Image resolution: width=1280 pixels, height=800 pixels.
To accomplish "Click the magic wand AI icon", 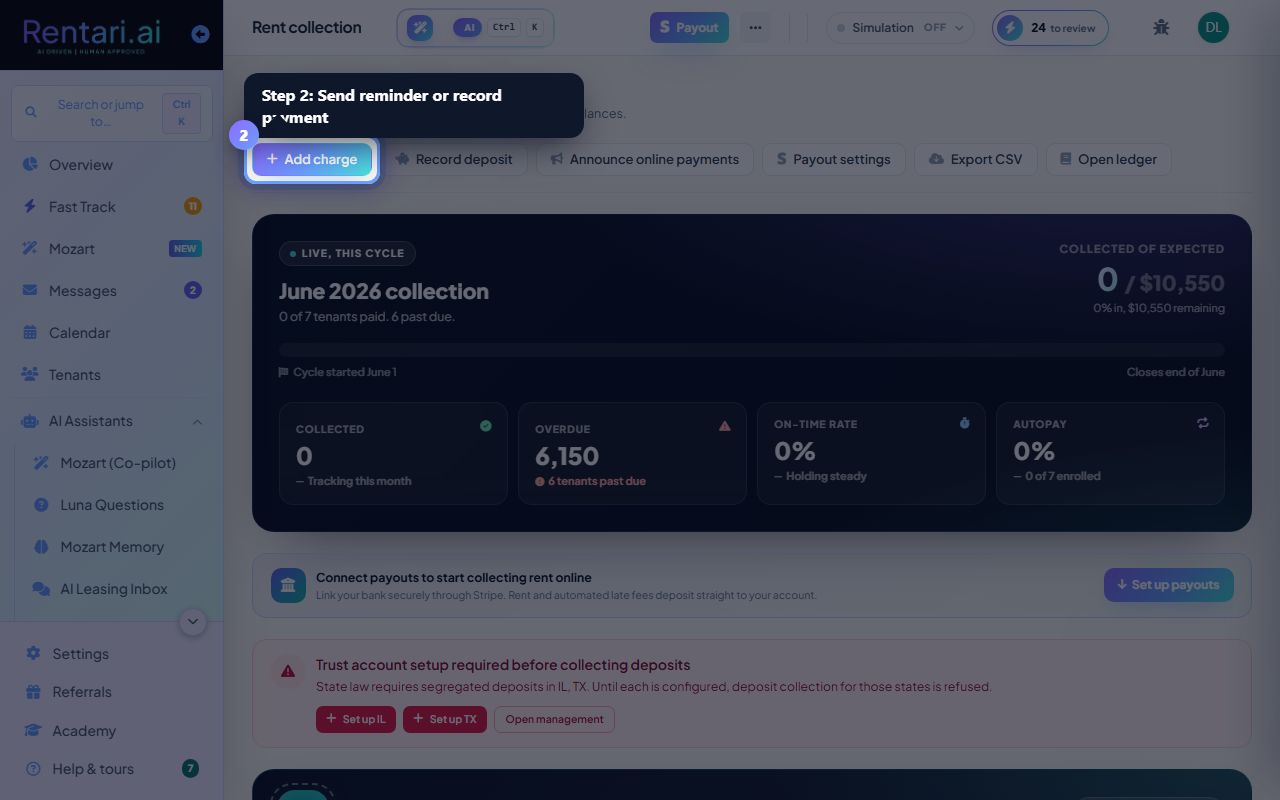I will (420, 28).
